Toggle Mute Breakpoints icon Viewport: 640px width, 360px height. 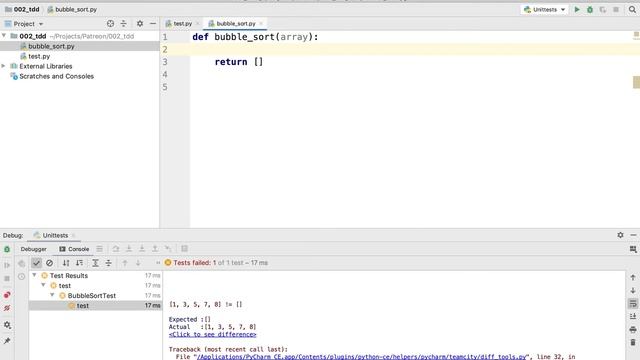[x=7, y=308]
